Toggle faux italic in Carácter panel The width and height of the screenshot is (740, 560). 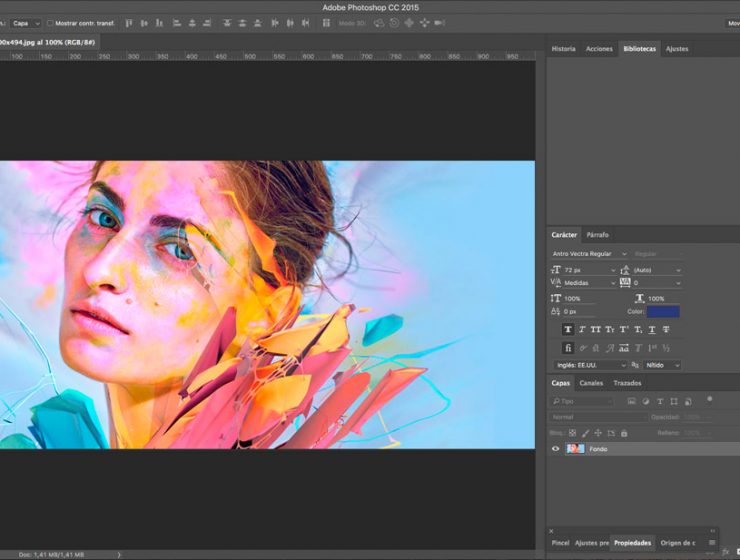[582, 329]
